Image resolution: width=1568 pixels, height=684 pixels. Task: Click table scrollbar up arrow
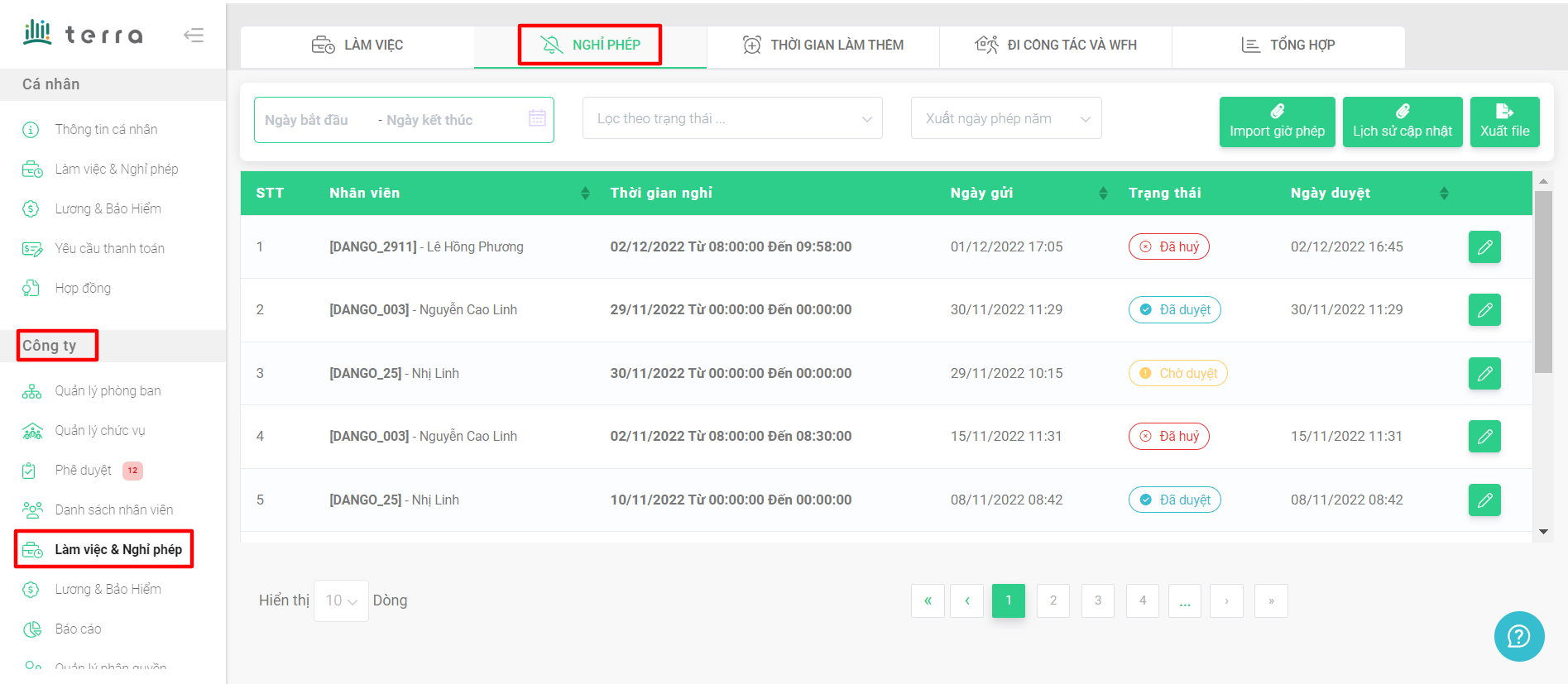pos(1543,181)
